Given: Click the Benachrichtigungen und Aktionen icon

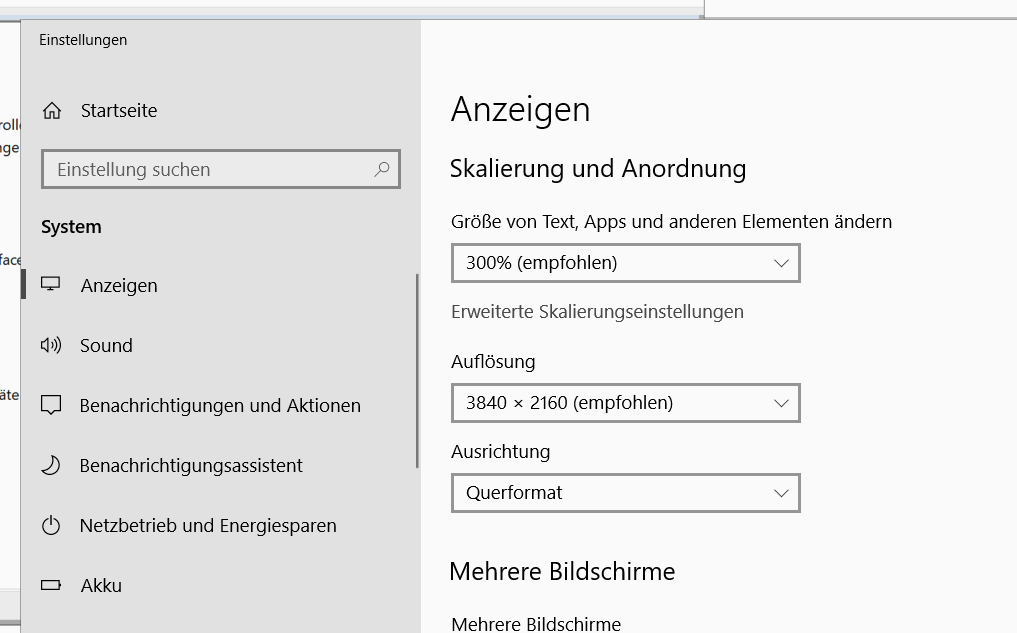Looking at the screenshot, I should click(51, 405).
